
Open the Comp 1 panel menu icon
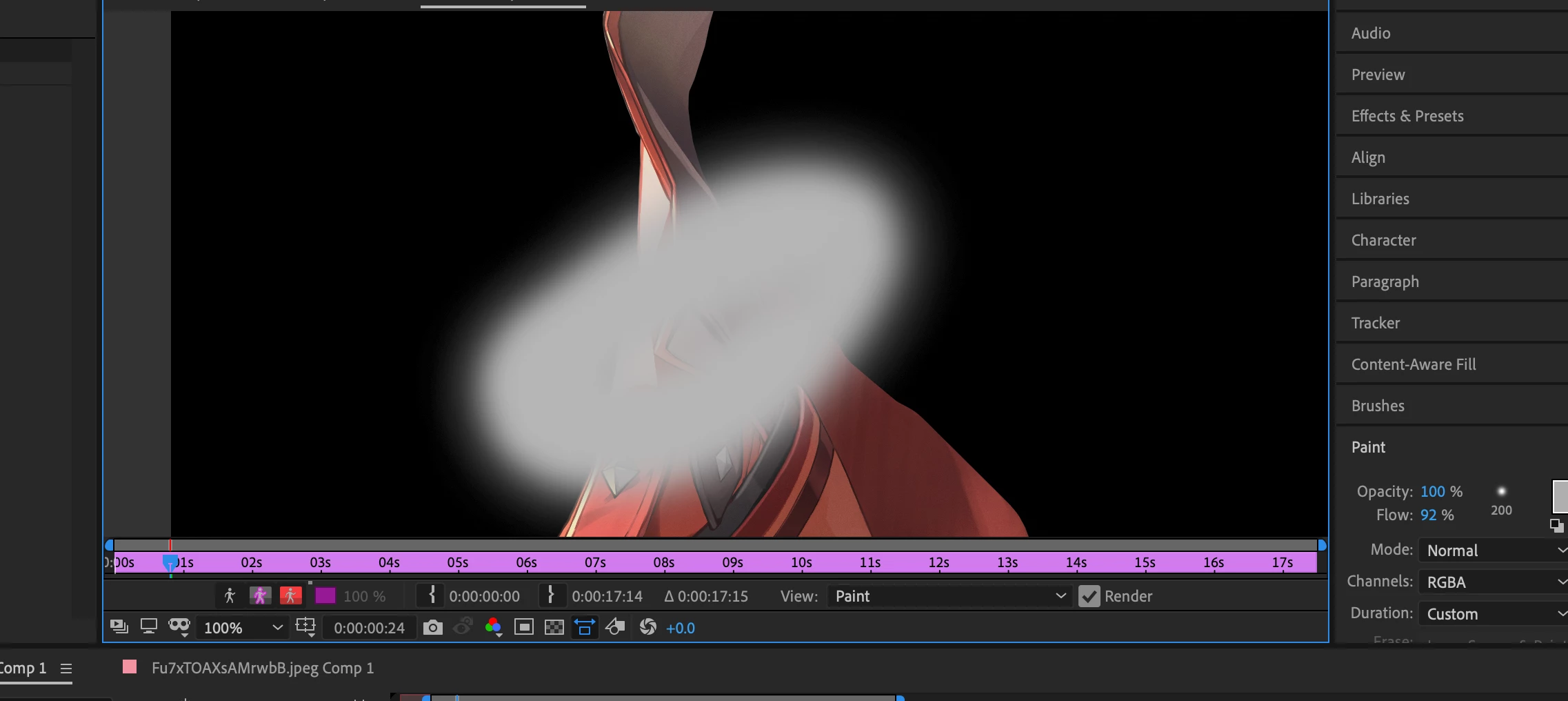pos(66,669)
